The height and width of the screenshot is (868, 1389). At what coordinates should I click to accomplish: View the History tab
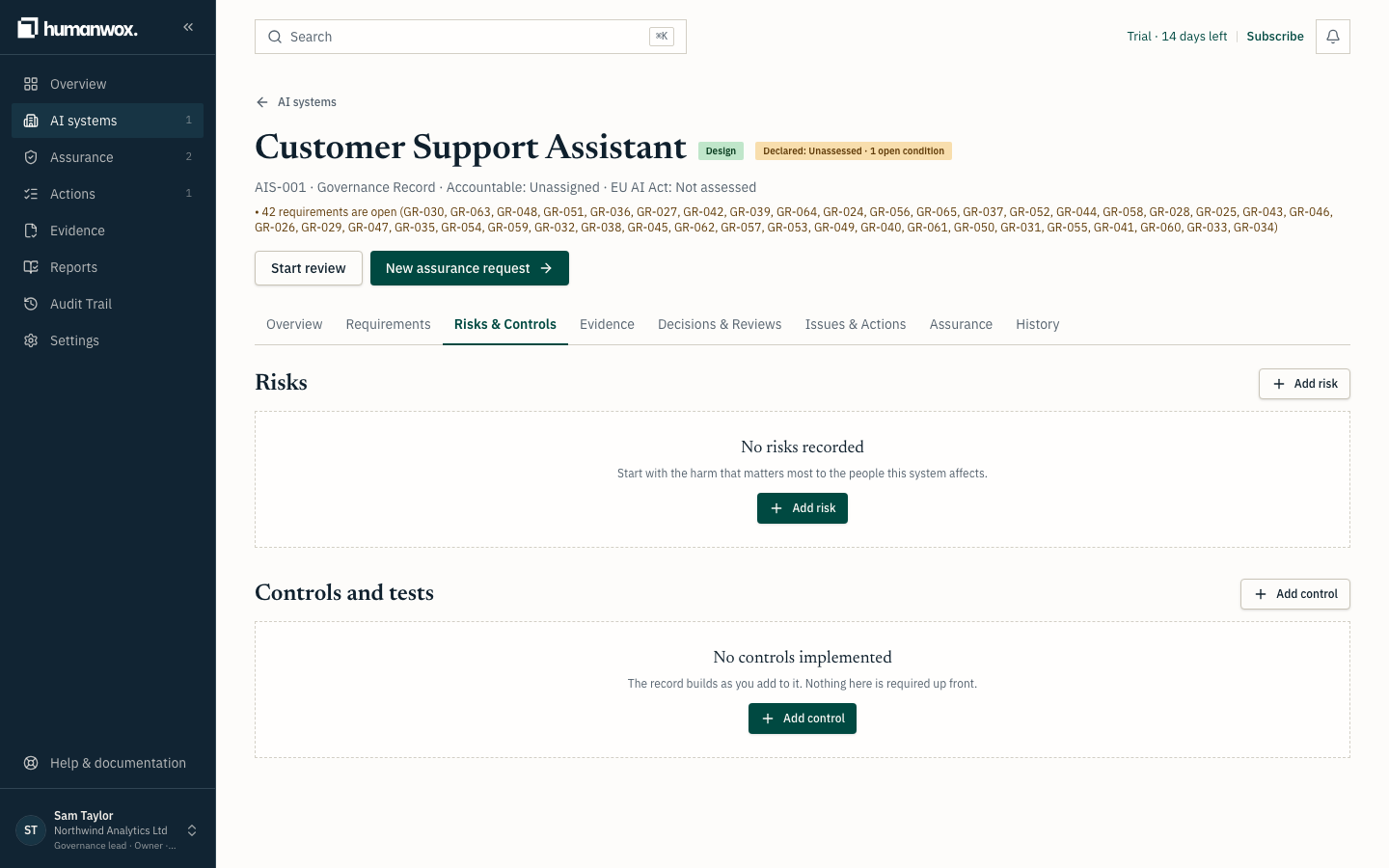coord(1038,324)
